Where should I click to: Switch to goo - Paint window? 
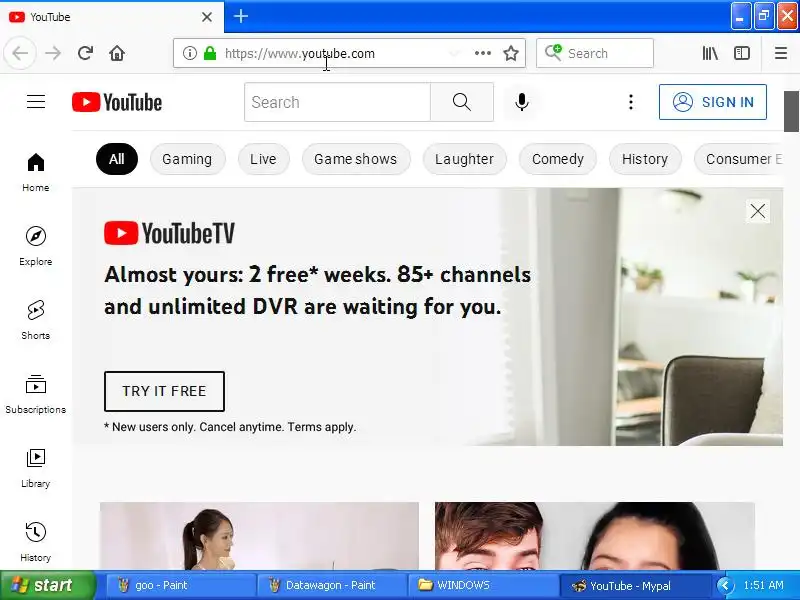pyautogui.click(x=181, y=585)
